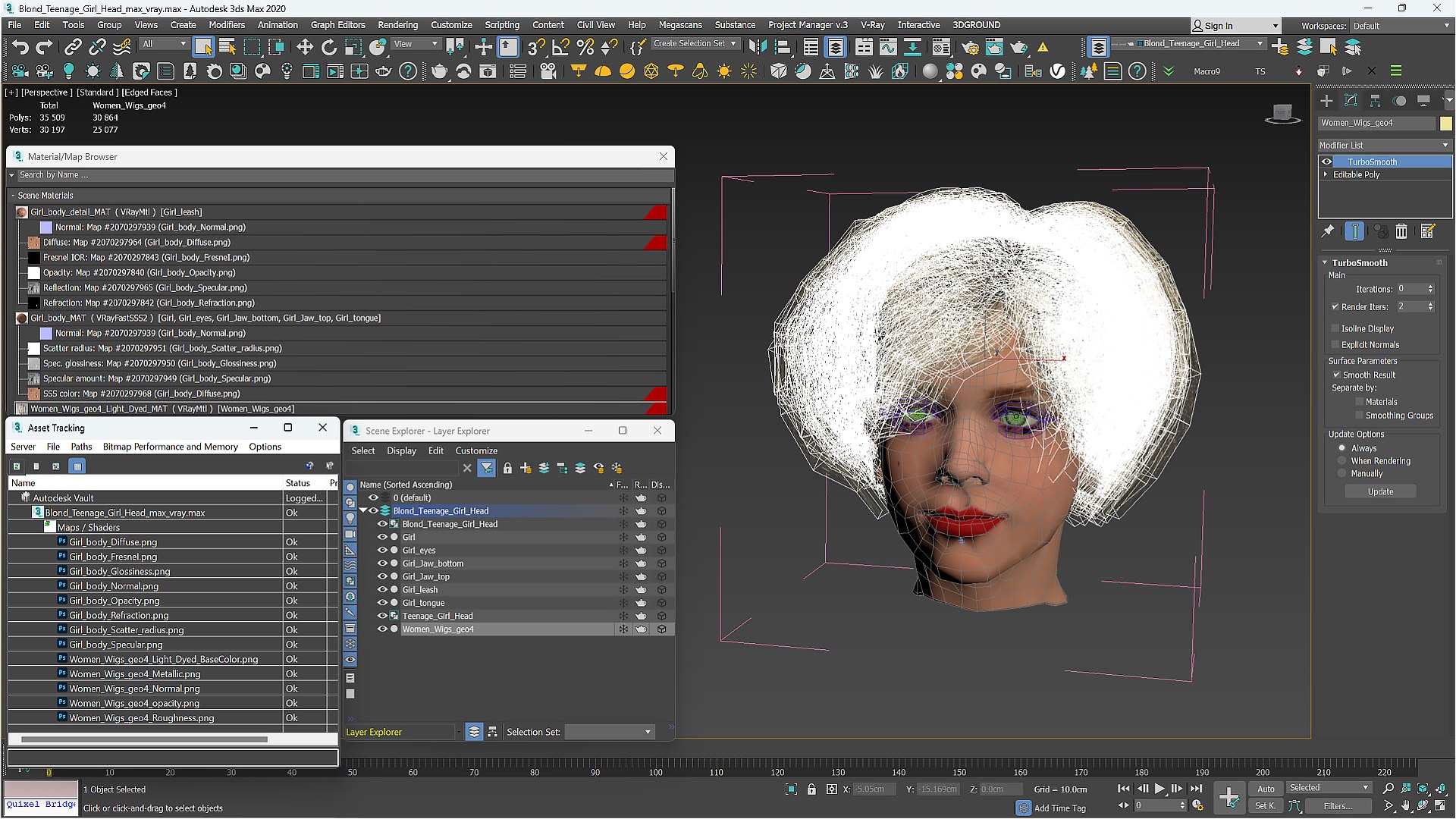
Task: Click Remove Modifier trash icon
Action: click(1401, 231)
